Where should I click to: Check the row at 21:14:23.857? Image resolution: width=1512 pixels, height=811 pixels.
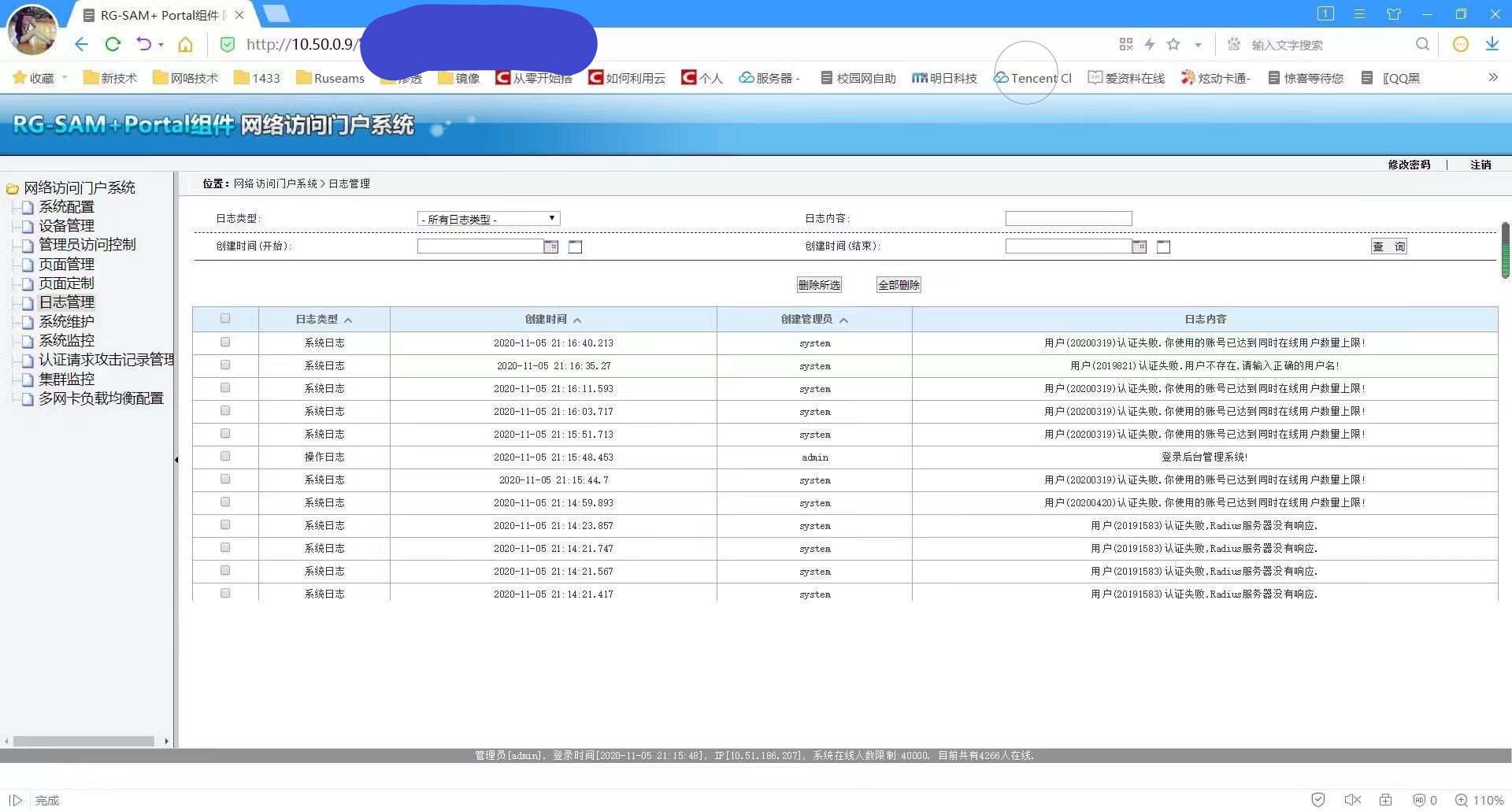pos(225,524)
